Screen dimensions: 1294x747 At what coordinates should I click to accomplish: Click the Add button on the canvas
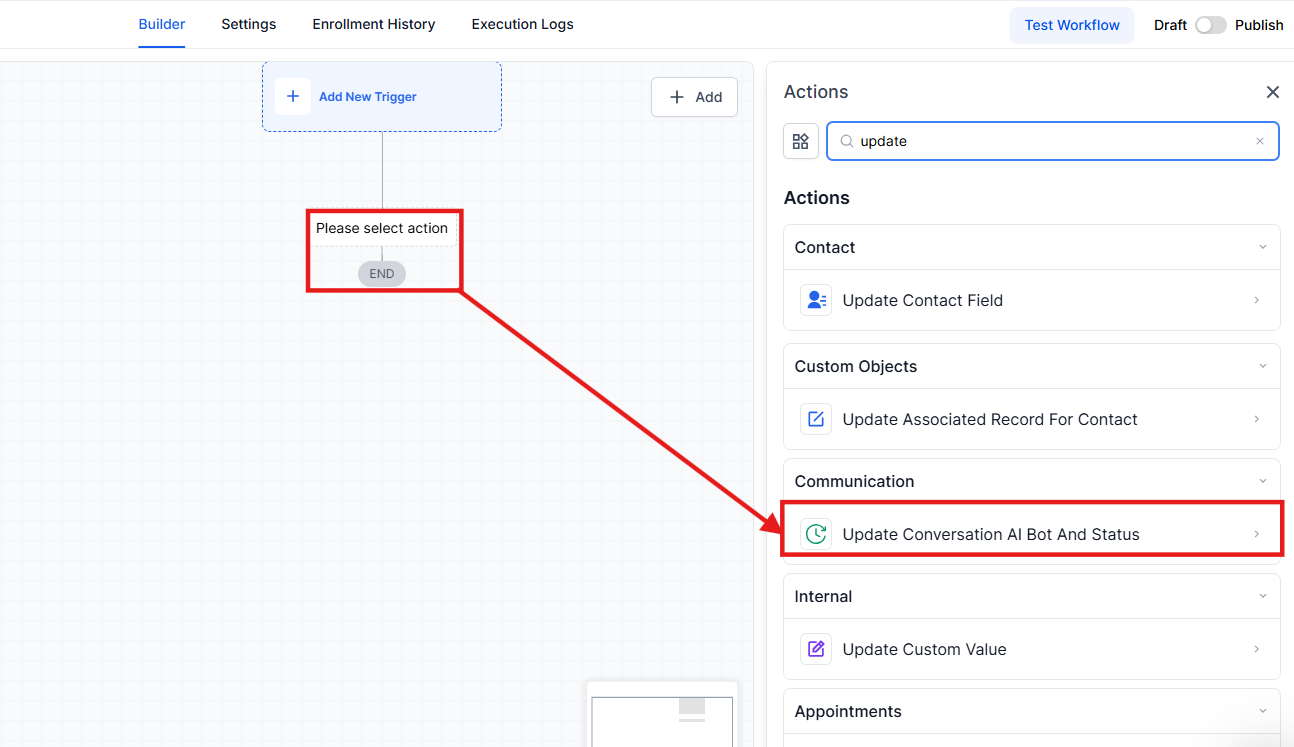pyautogui.click(x=694, y=97)
